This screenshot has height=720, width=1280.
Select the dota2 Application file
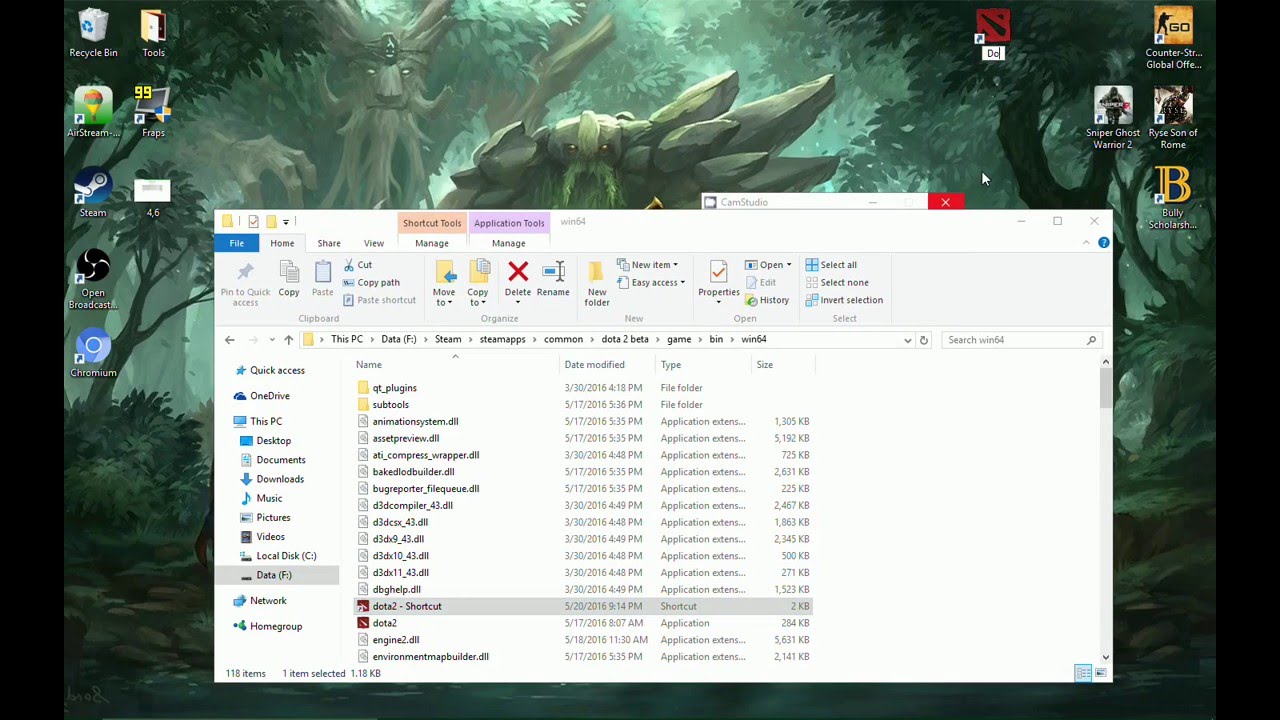pos(384,623)
